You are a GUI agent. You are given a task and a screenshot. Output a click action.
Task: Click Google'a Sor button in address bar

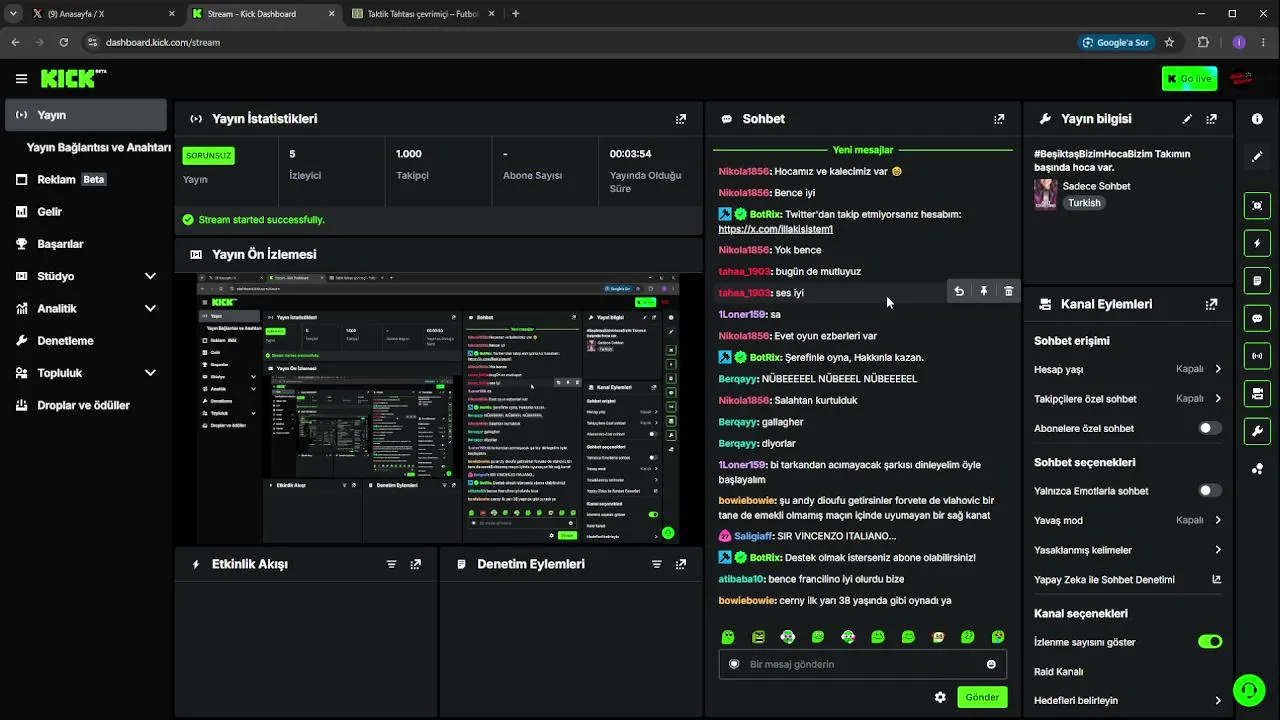pos(1116,42)
